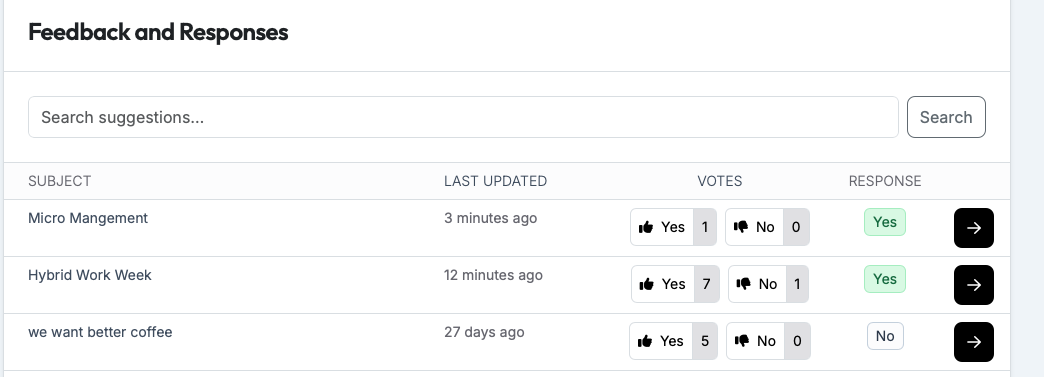Select the we want better coffee subject

(x=100, y=332)
